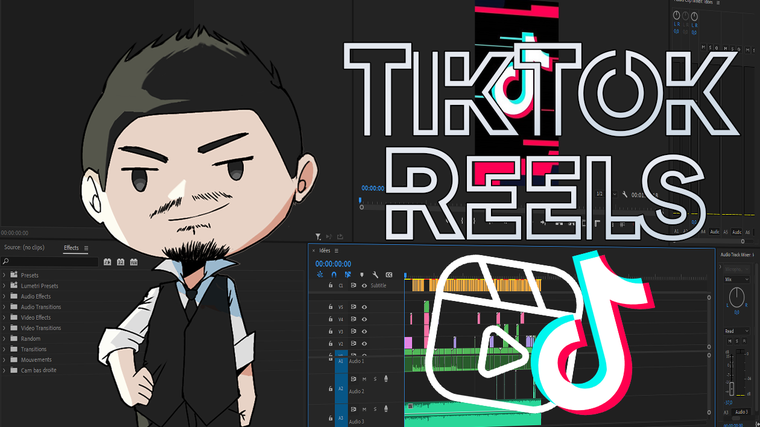Hide the Subtitle track with eye icon
Screen dimensions: 760x427
364,285
